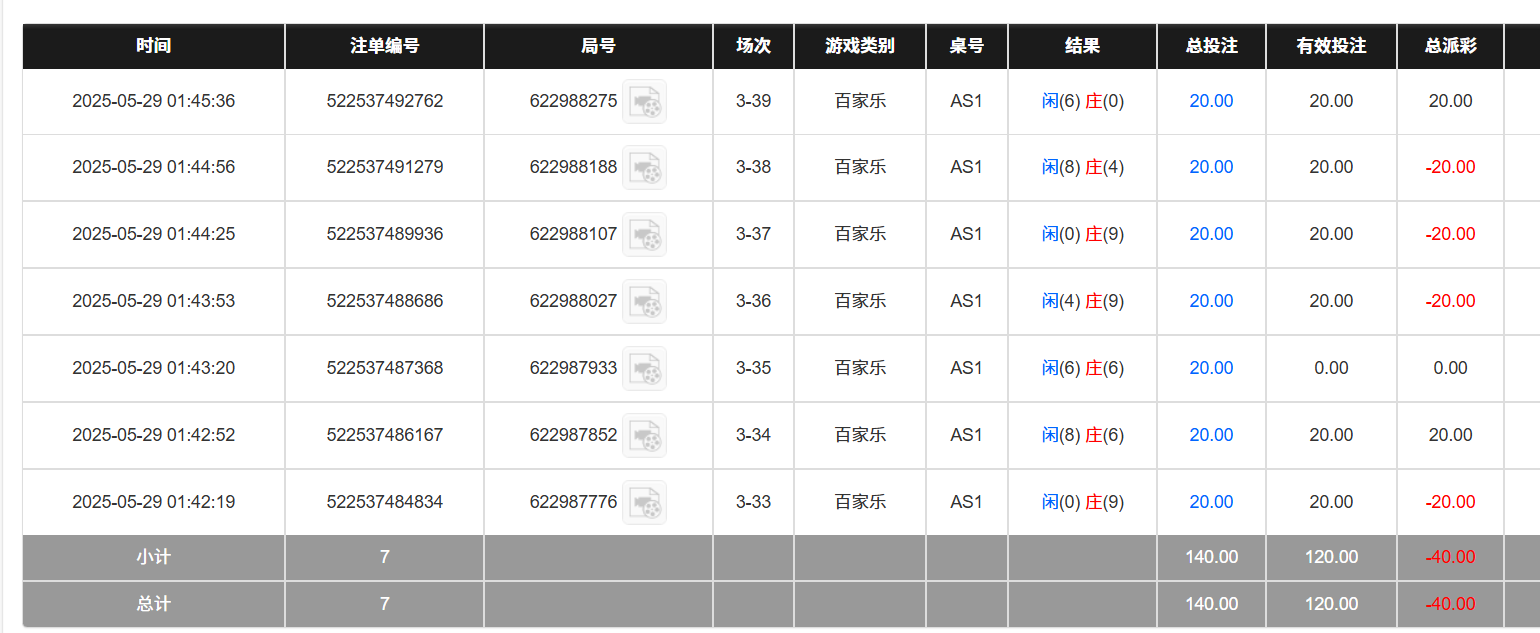Click the replay icon for round 622987933
Viewport: 1540px width, 633px height.
[x=644, y=368]
